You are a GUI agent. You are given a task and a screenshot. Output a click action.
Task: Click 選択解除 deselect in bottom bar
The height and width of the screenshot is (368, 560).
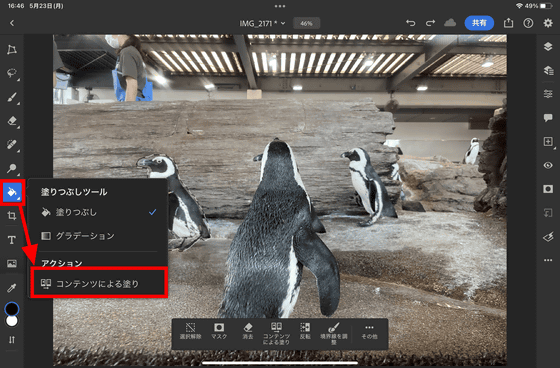tap(190, 332)
